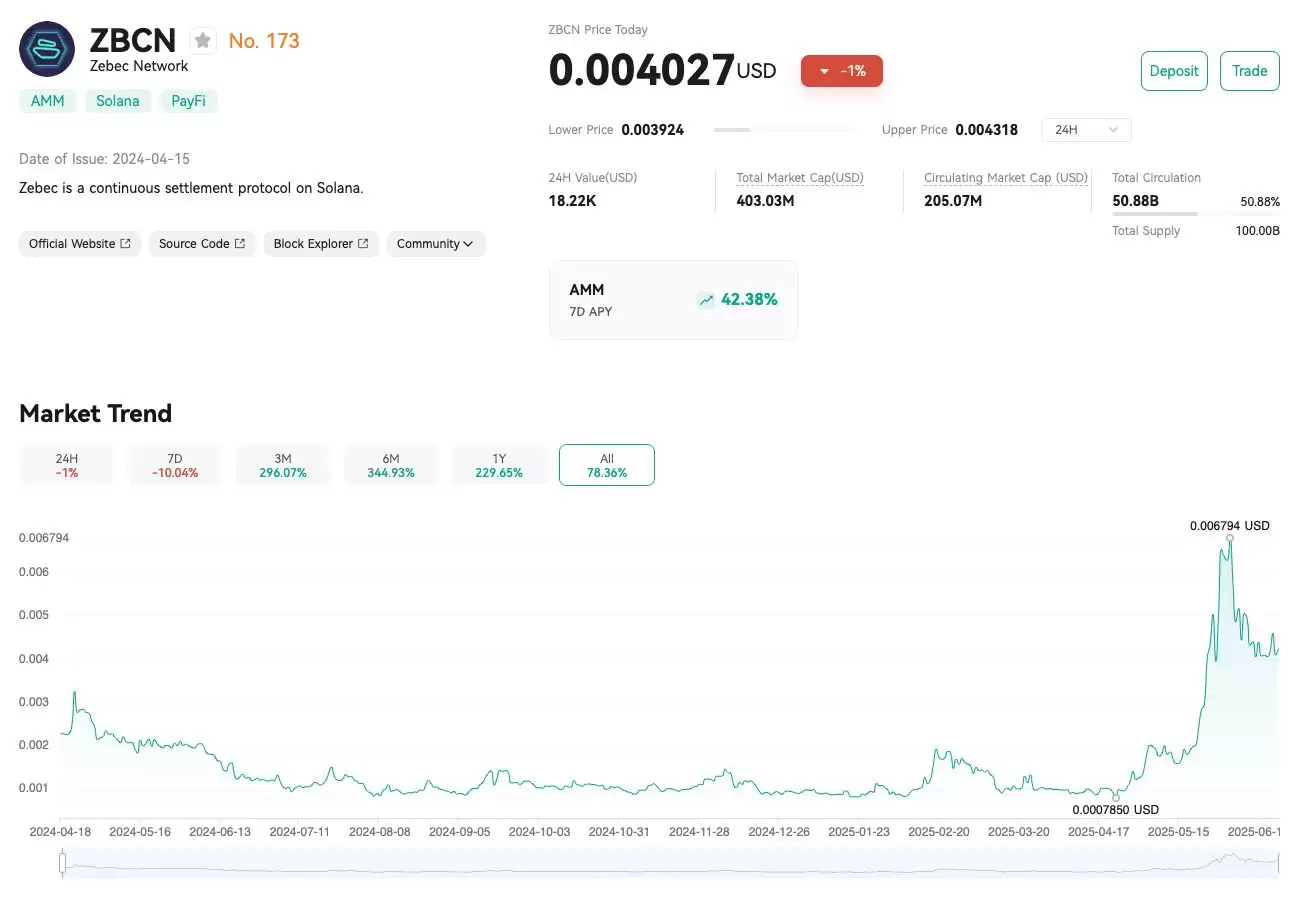Image resolution: width=1303 pixels, height=918 pixels.
Task: Click the external link icon on Source Code
Action: [x=240, y=244]
